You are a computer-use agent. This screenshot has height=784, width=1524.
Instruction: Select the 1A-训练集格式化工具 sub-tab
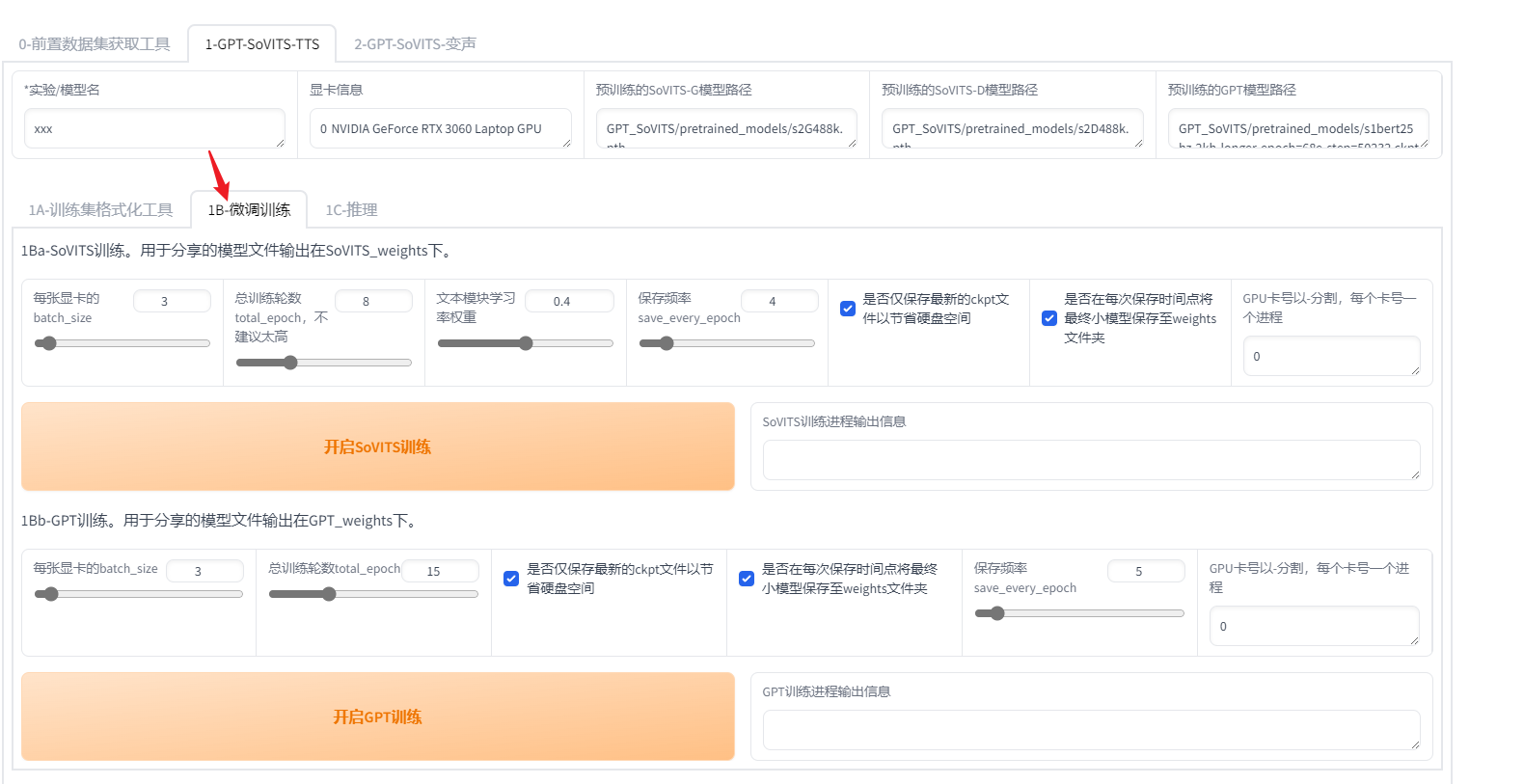coord(100,210)
